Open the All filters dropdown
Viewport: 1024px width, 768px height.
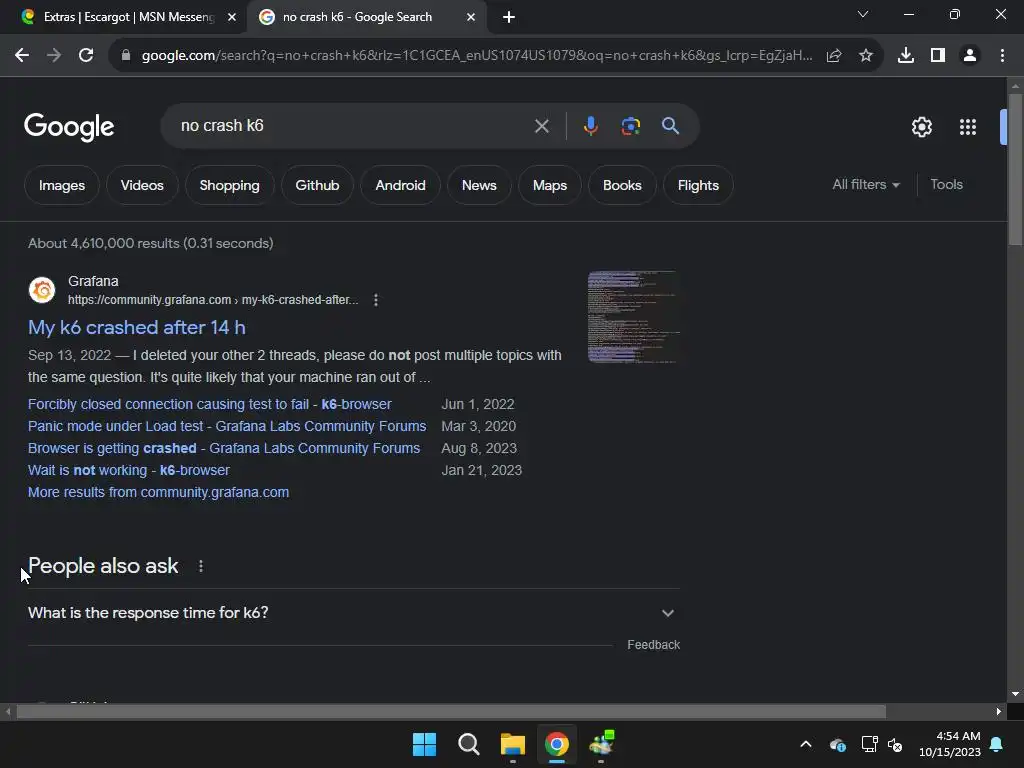click(866, 185)
